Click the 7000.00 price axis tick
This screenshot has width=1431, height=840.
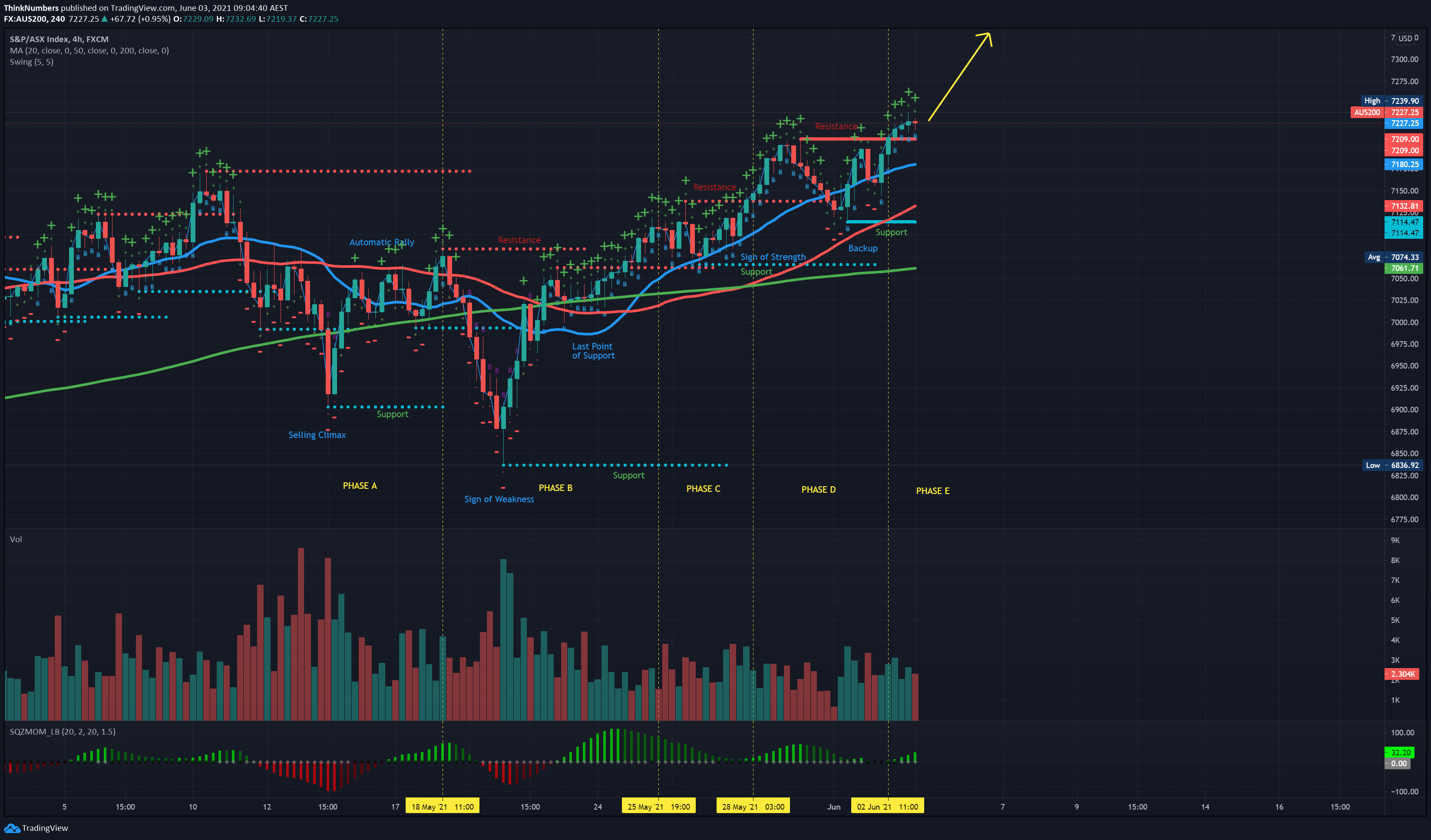1405,322
